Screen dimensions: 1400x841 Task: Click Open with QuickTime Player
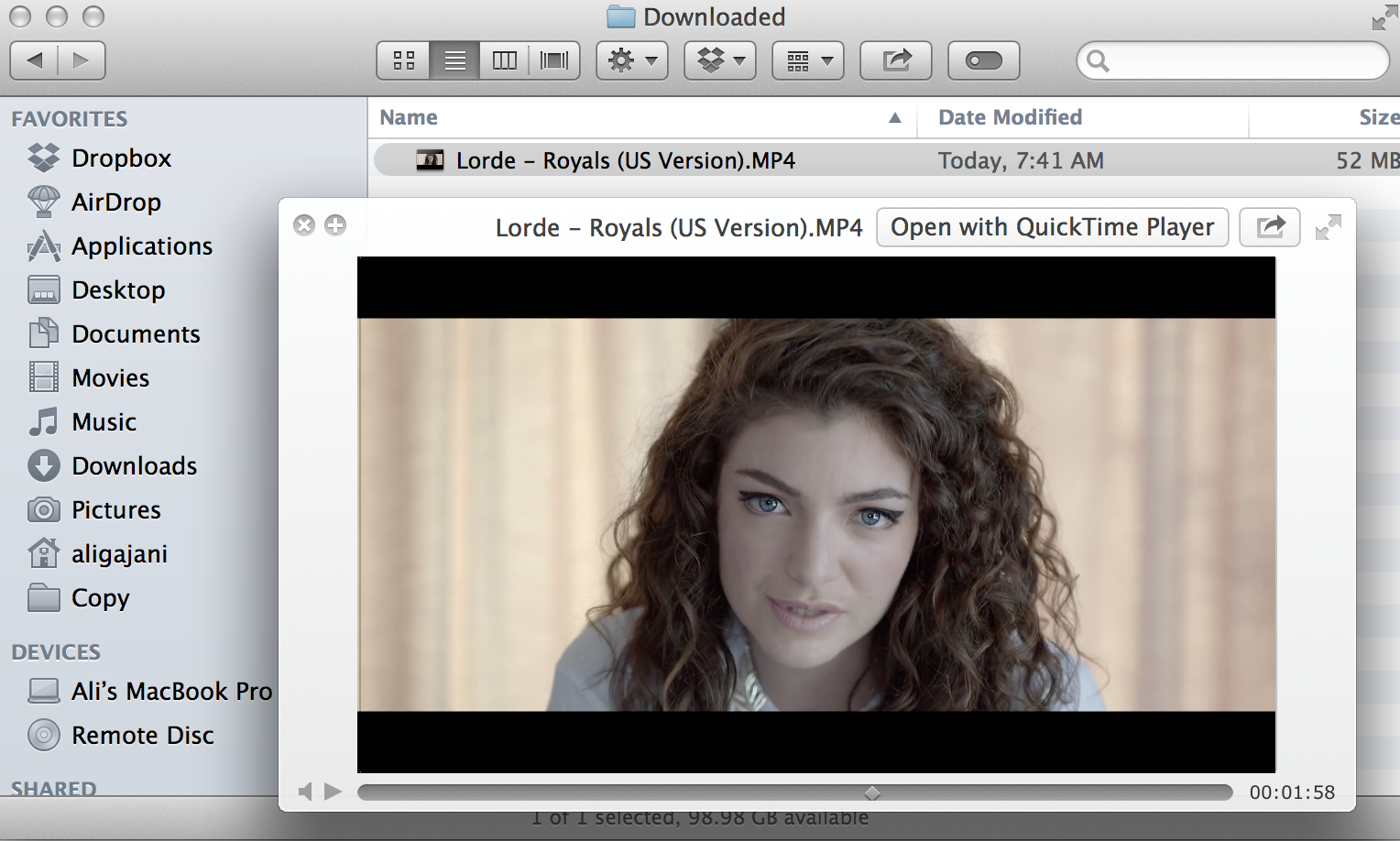(1053, 227)
